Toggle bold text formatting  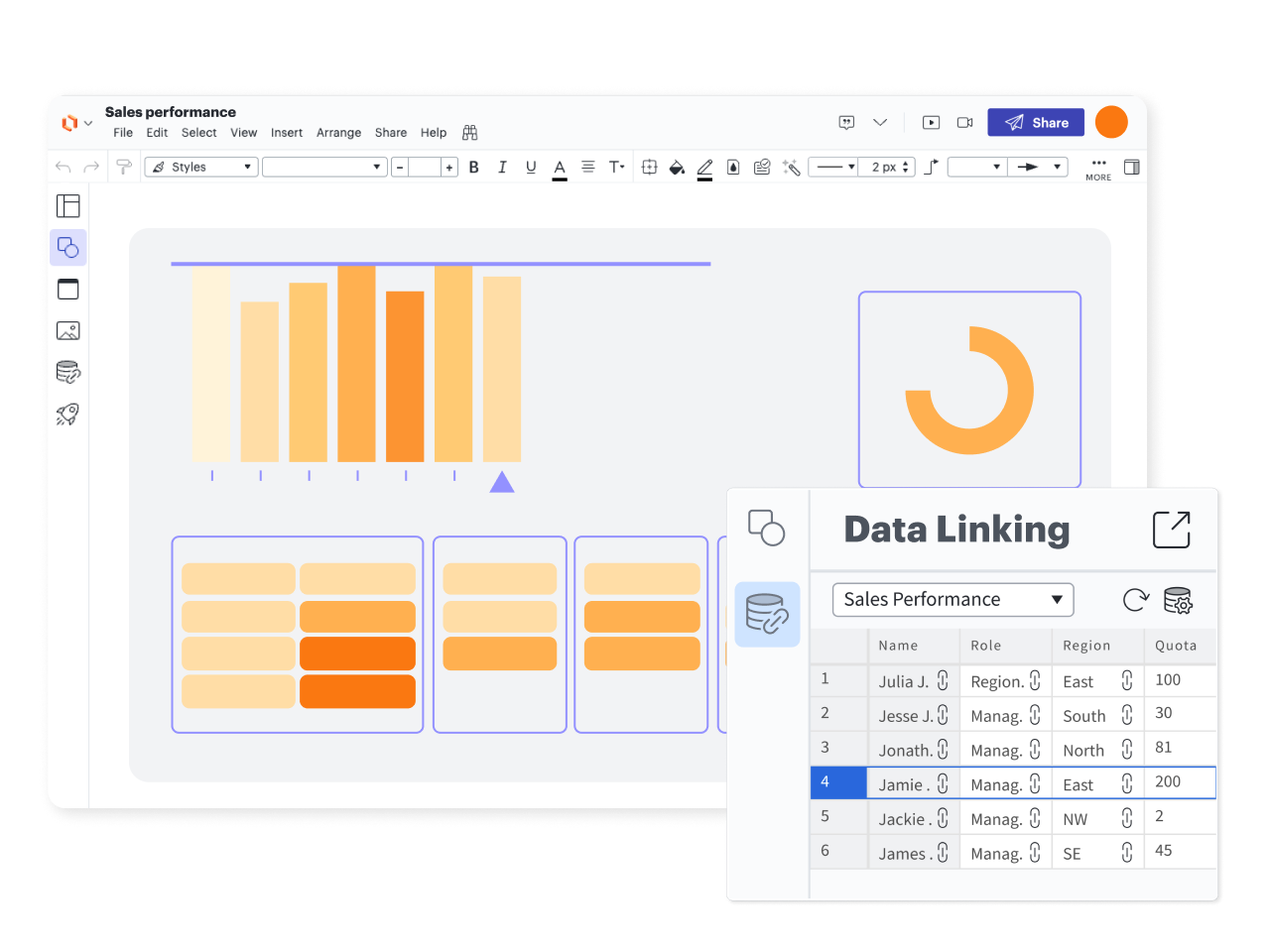[x=474, y=168]
